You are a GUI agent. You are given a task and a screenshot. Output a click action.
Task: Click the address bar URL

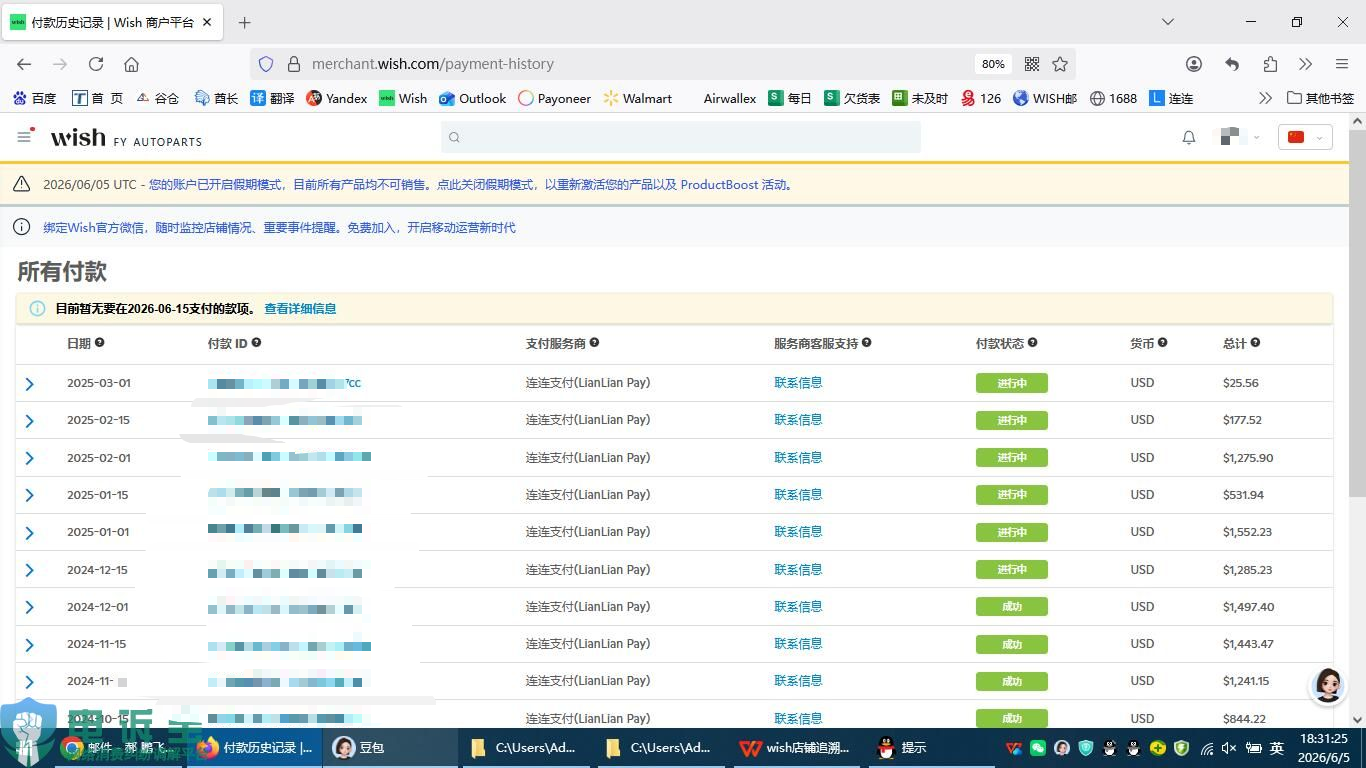(433, 64)
